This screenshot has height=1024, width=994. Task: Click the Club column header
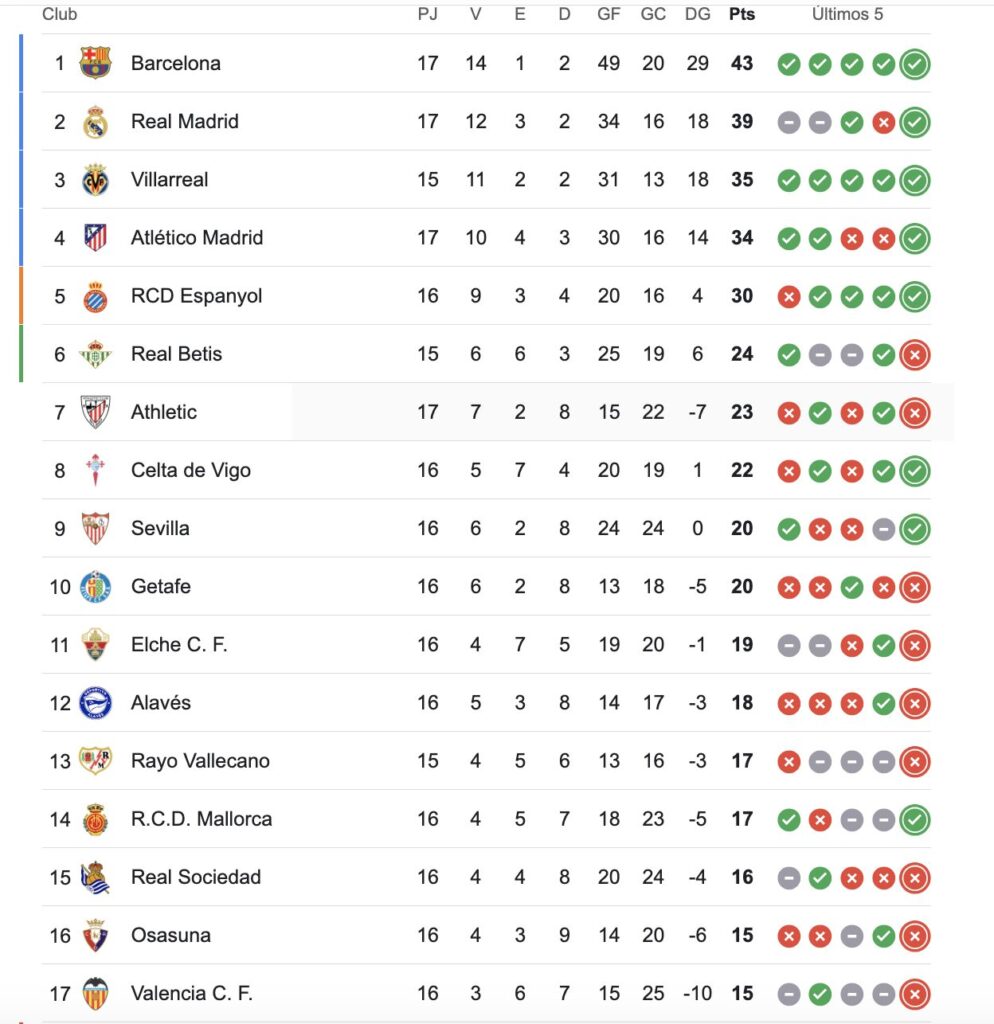coord(60,14)
